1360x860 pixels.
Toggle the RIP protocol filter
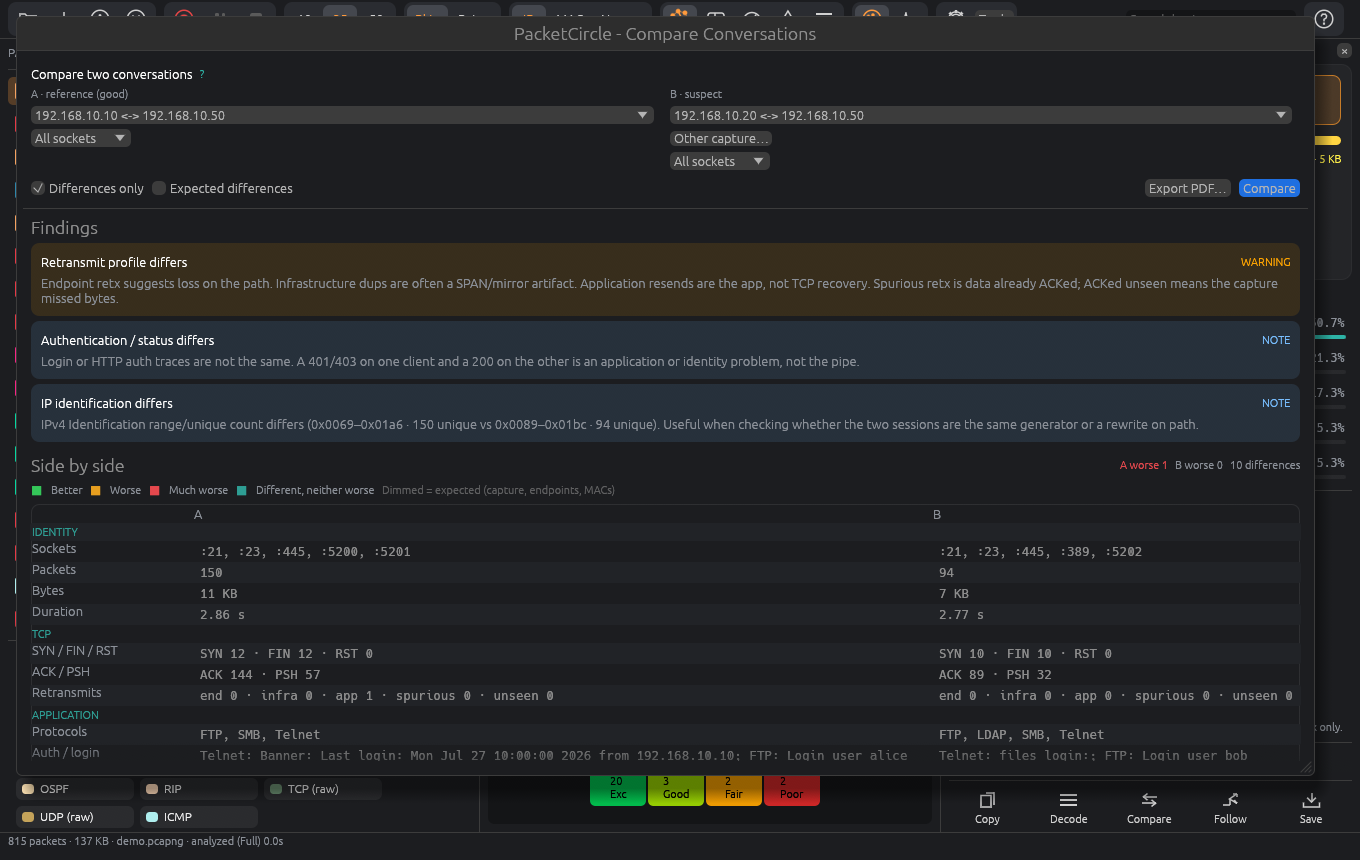(199, 789)
